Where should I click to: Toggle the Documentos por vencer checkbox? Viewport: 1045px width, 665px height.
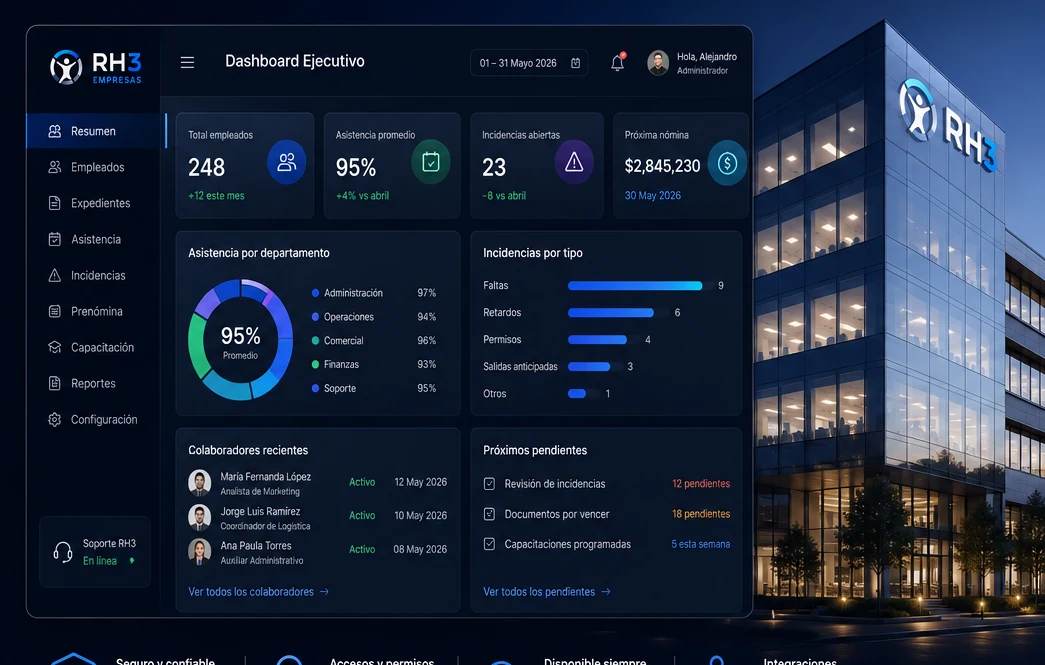pyautogui.click(x=489, y=514)
